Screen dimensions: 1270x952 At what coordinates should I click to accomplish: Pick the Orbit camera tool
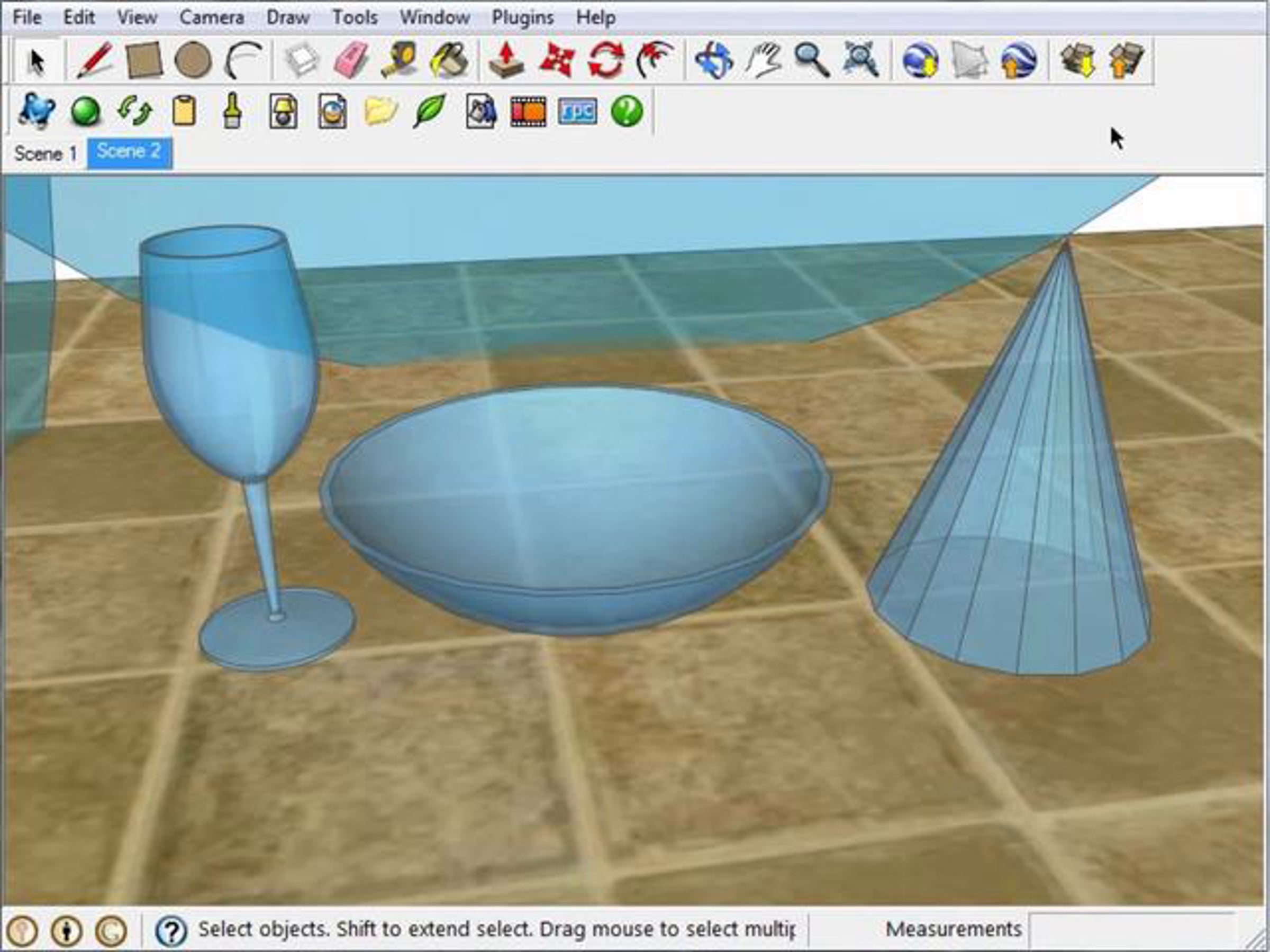(714, 60)
